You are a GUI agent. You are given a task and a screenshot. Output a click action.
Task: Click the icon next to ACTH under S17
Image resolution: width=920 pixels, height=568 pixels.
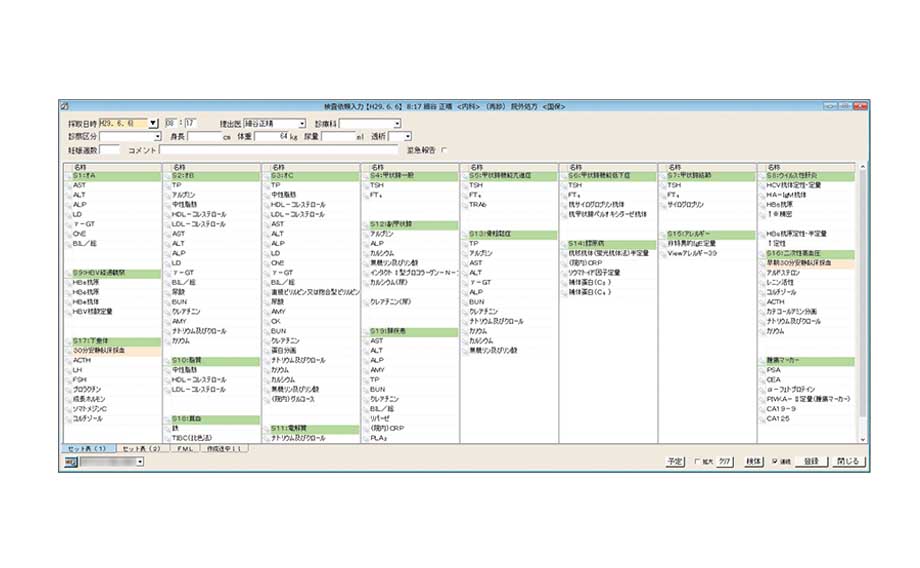point(67,361)
